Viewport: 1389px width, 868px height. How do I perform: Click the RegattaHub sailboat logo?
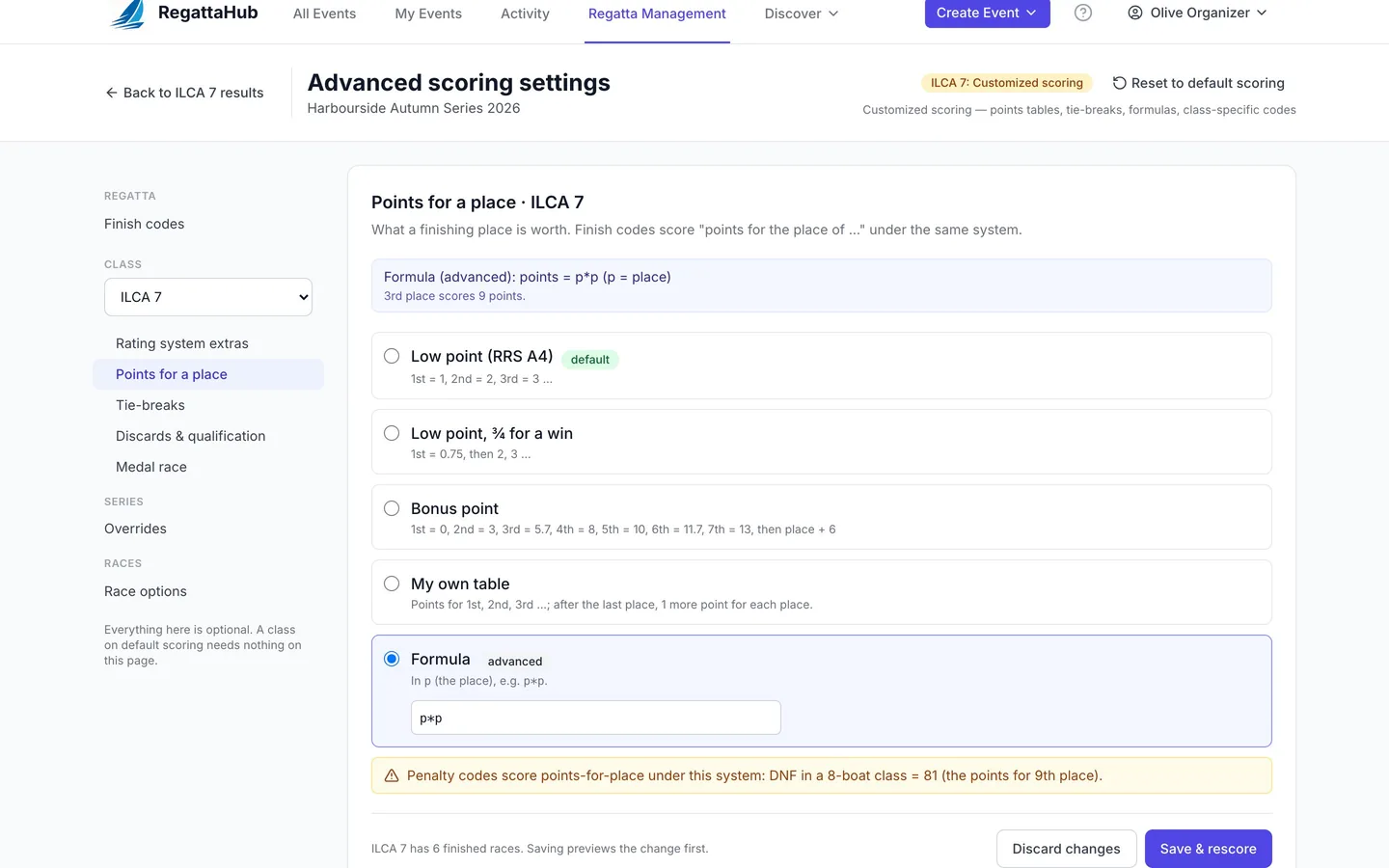point(127,14)
